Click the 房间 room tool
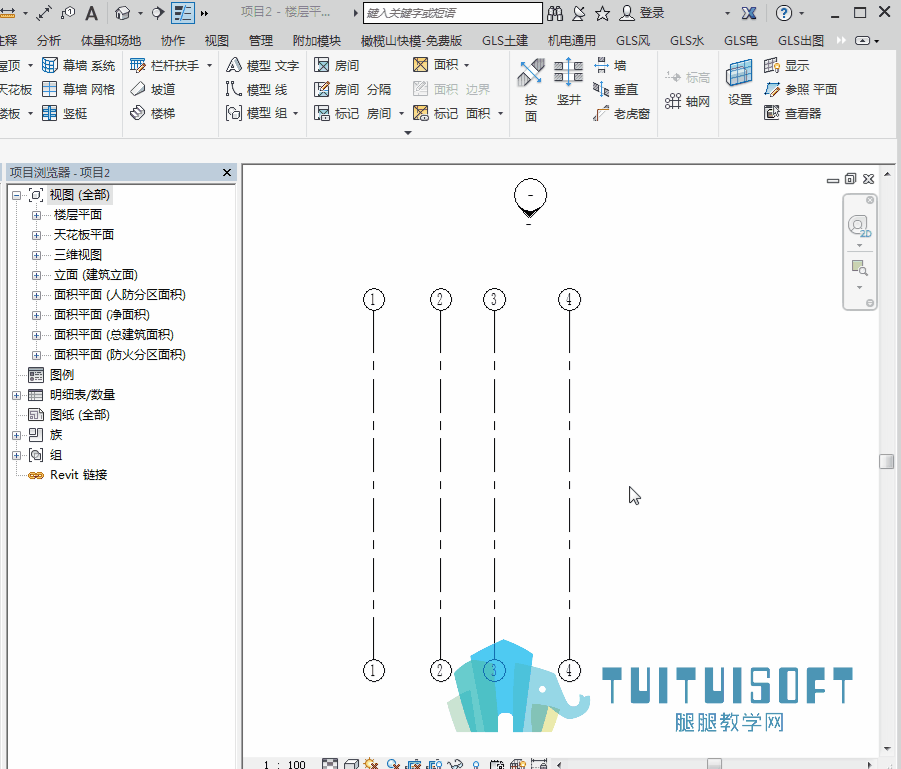 pyautogui.click(x=337, y=66)
